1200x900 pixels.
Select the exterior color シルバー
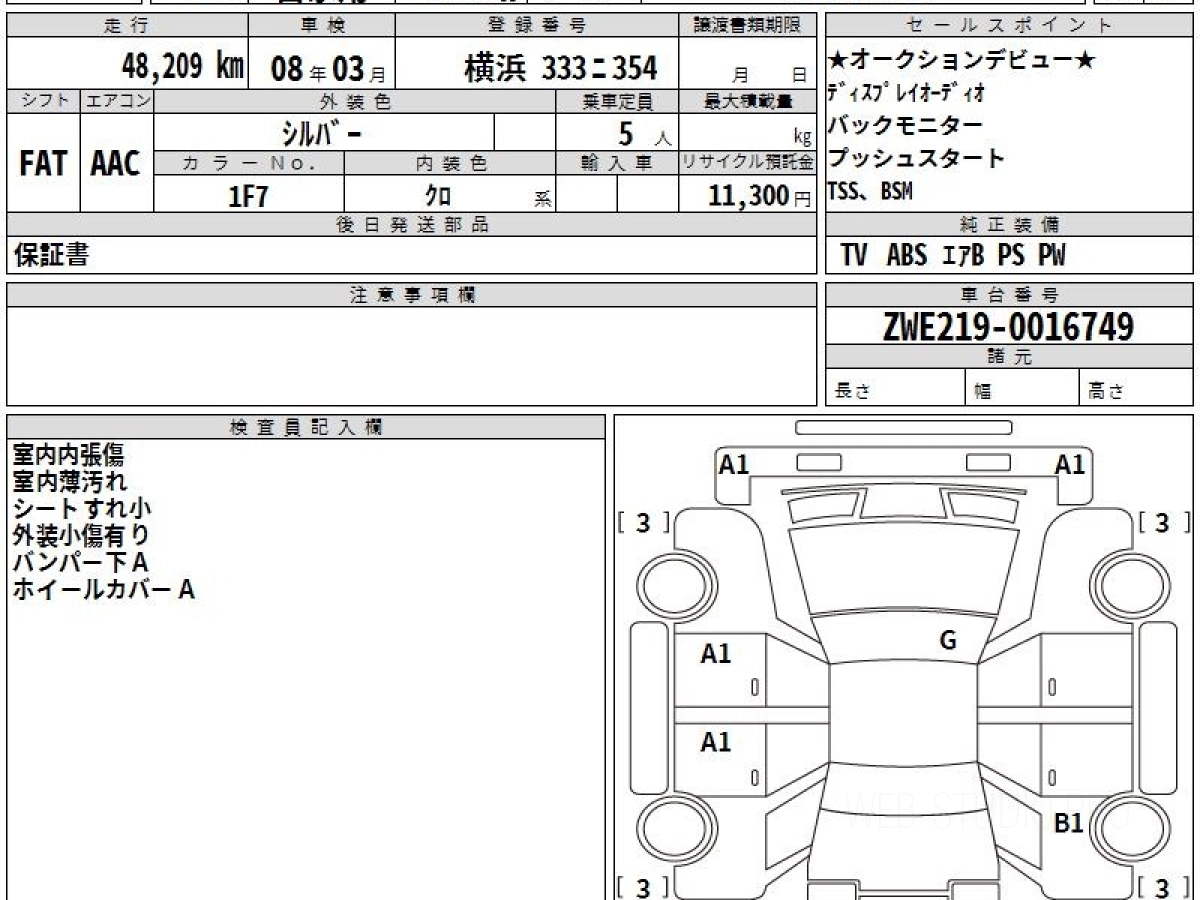tap(322, 133)
